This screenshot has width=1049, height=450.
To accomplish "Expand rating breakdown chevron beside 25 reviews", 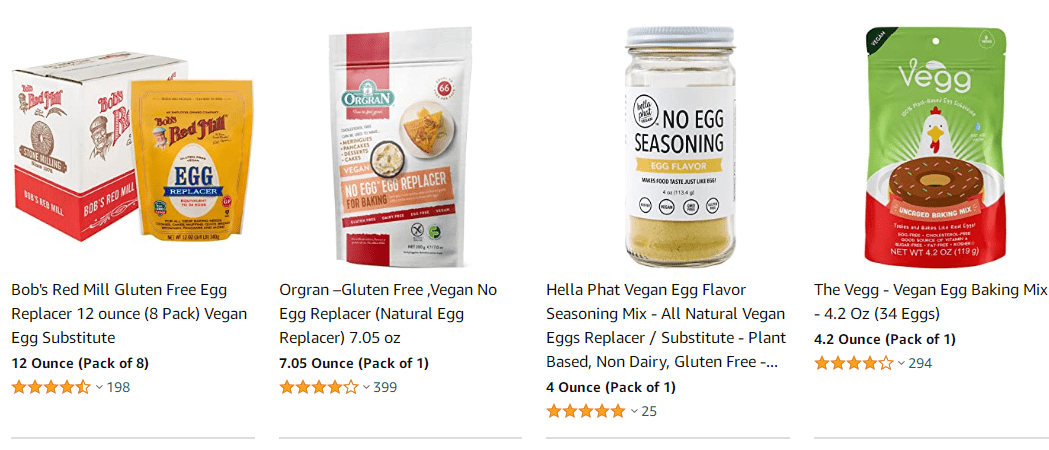I will 634,411.
